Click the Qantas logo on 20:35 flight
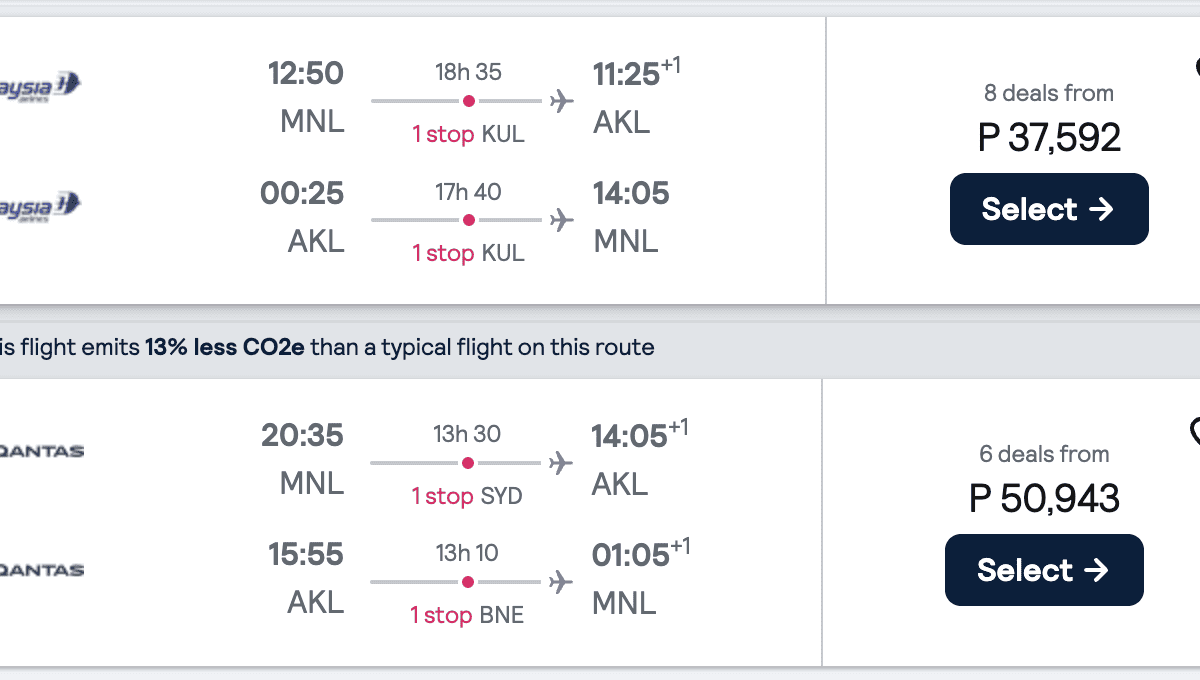This screenshot has width=1200, height=680. pyautogui.click(x=42, y=451)
